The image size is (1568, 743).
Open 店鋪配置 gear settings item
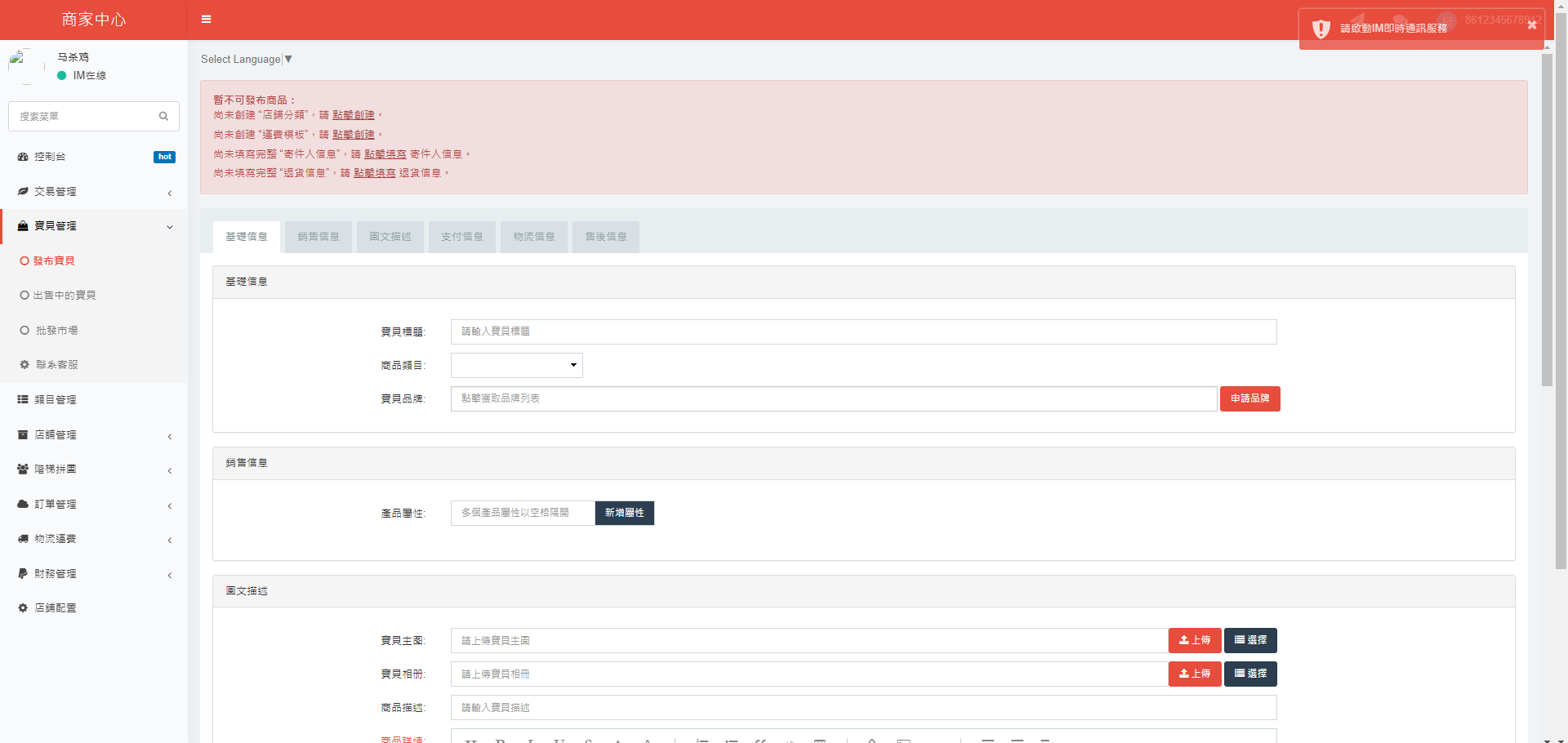pos(56,608)
